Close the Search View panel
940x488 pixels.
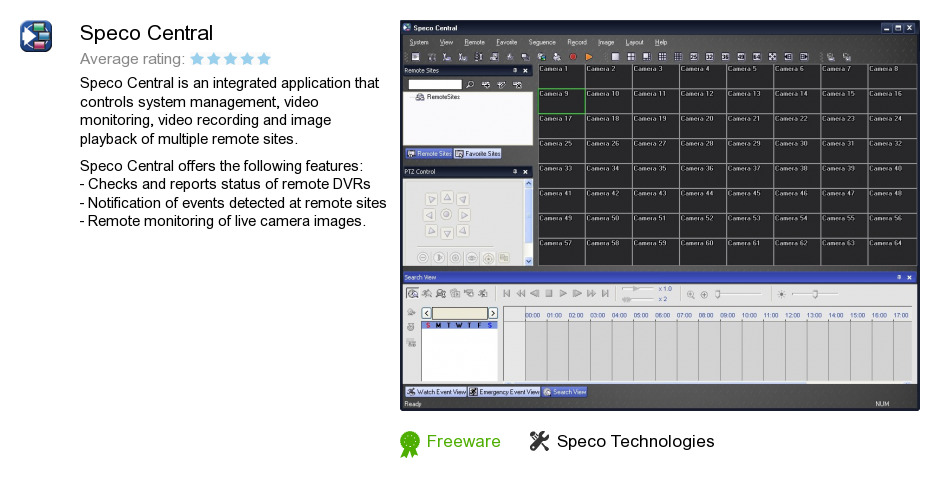tap(909, 277)
